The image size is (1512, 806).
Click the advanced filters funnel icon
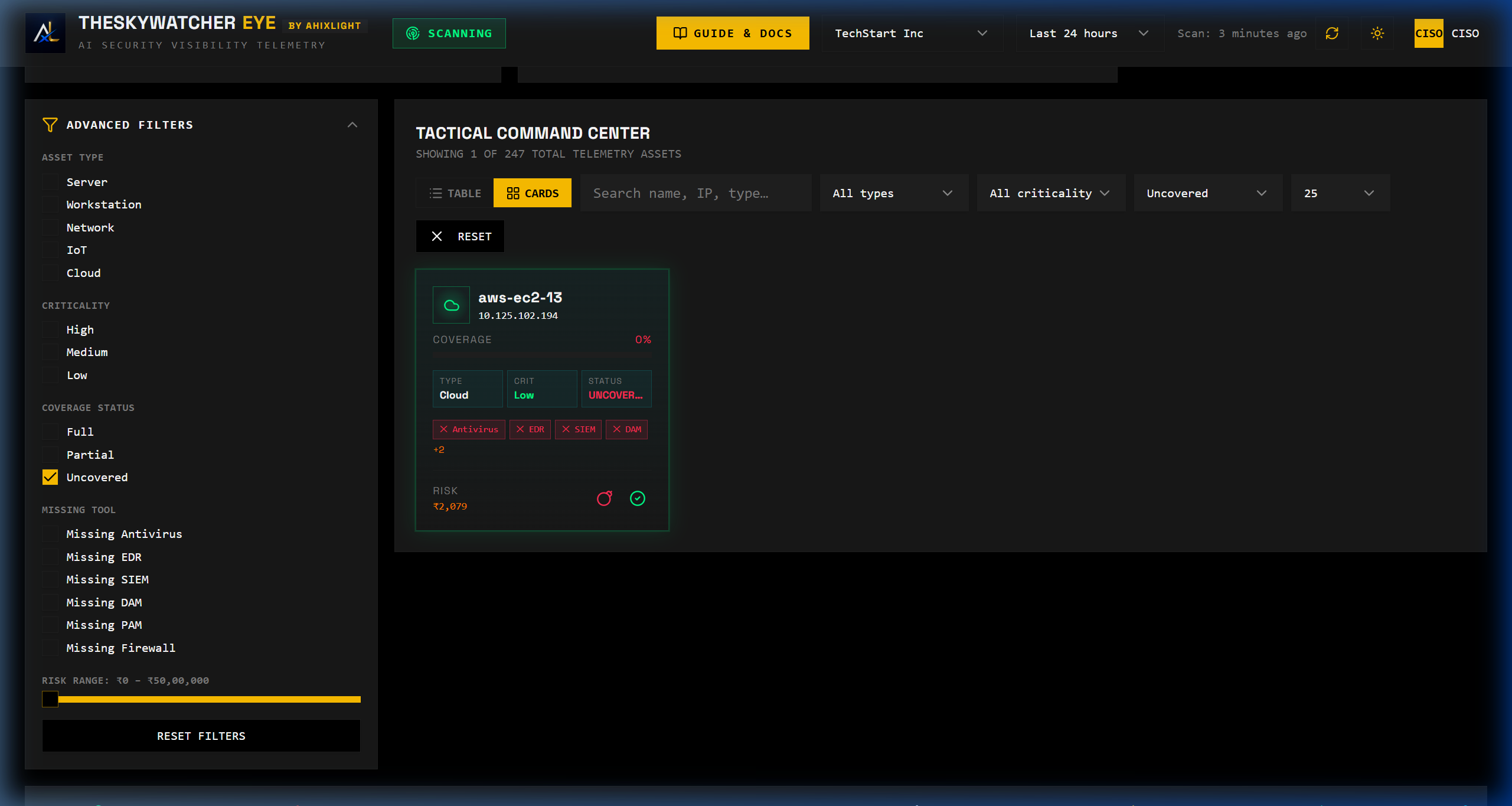point(50,125)
